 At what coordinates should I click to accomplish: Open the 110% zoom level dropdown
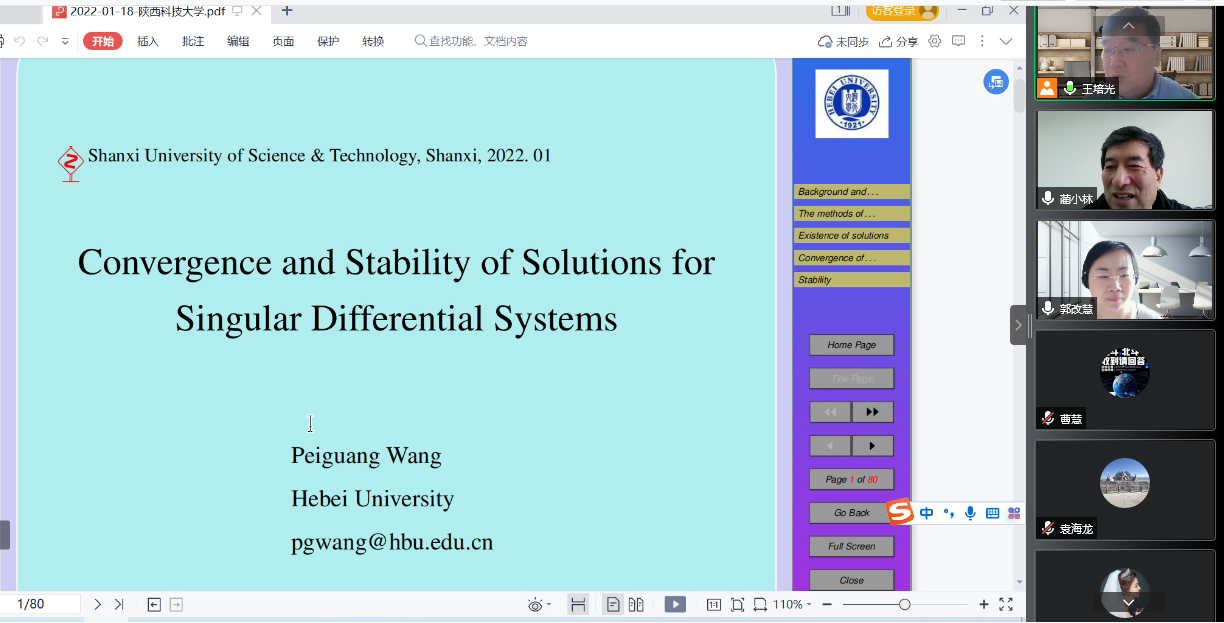[792, 604]
